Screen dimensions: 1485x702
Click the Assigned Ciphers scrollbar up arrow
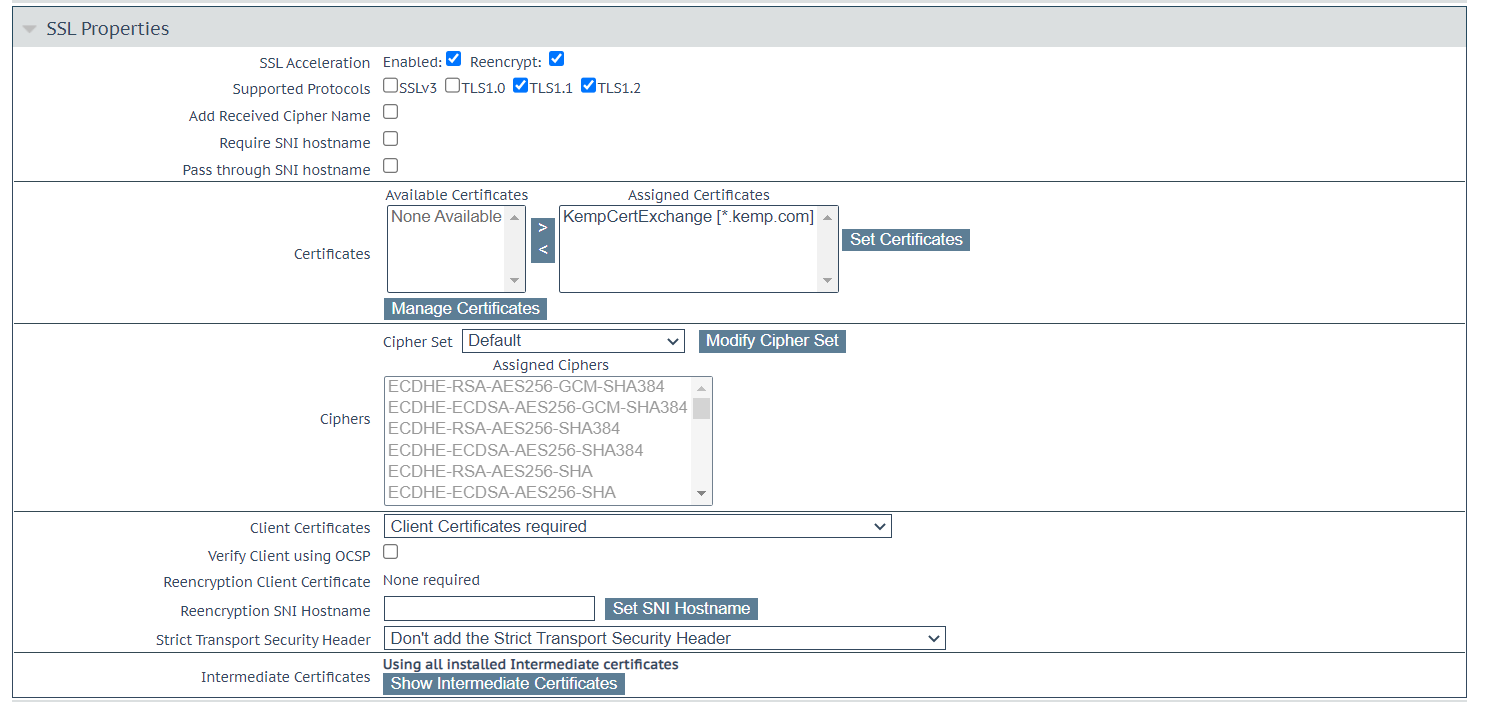pos(702,388)
